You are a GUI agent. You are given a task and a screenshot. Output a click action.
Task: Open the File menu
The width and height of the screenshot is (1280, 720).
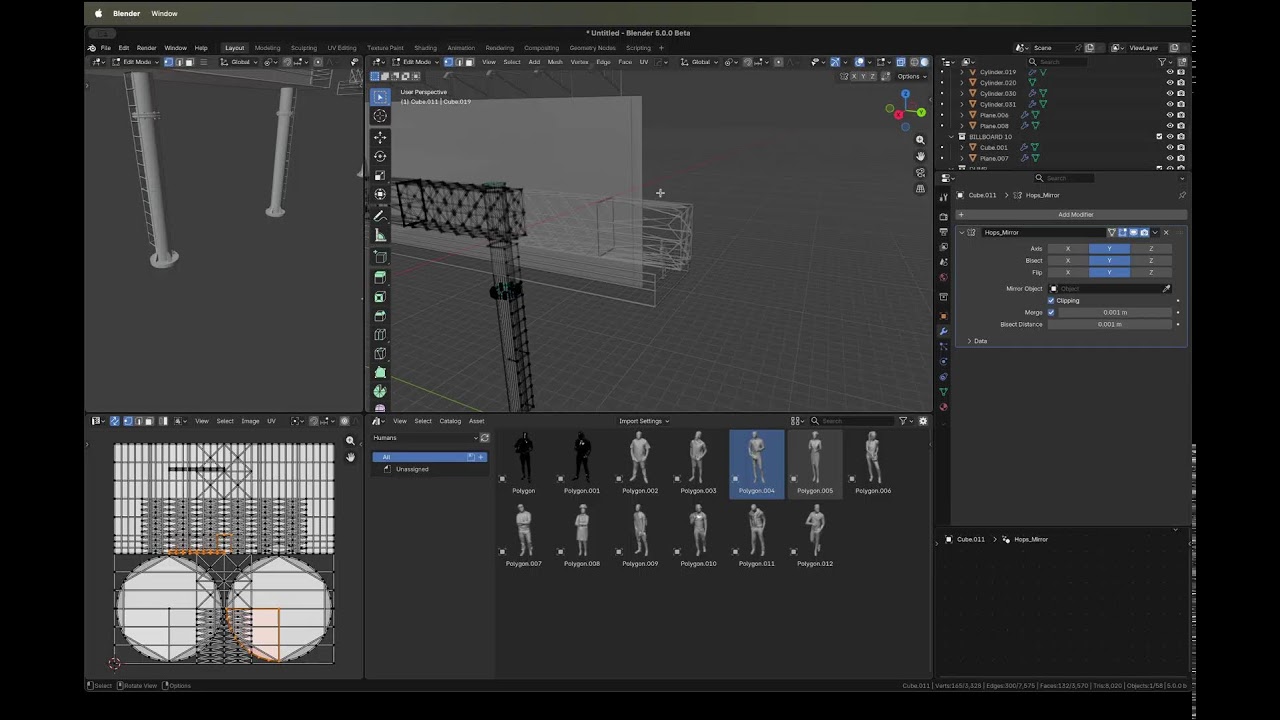(x=105, y=48)
